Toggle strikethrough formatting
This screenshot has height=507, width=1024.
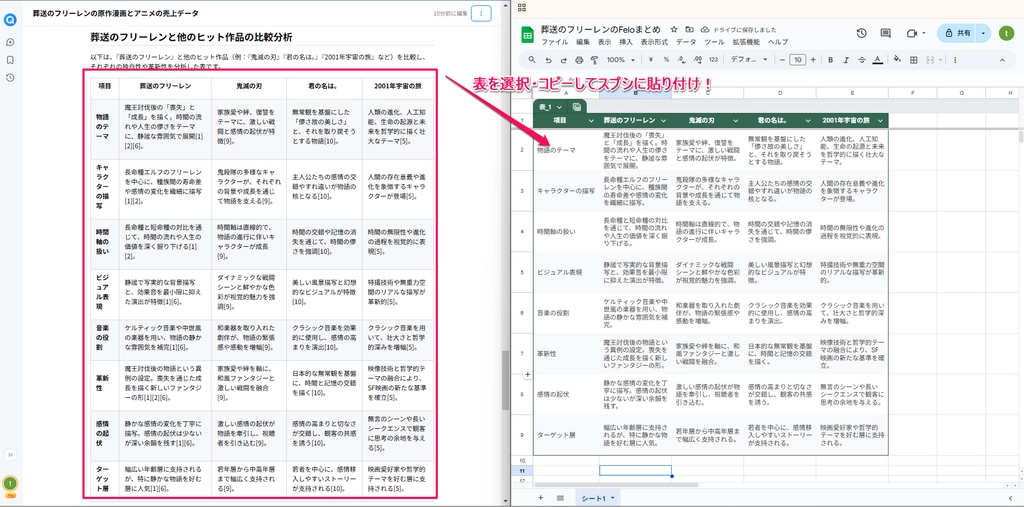(862, 60)
